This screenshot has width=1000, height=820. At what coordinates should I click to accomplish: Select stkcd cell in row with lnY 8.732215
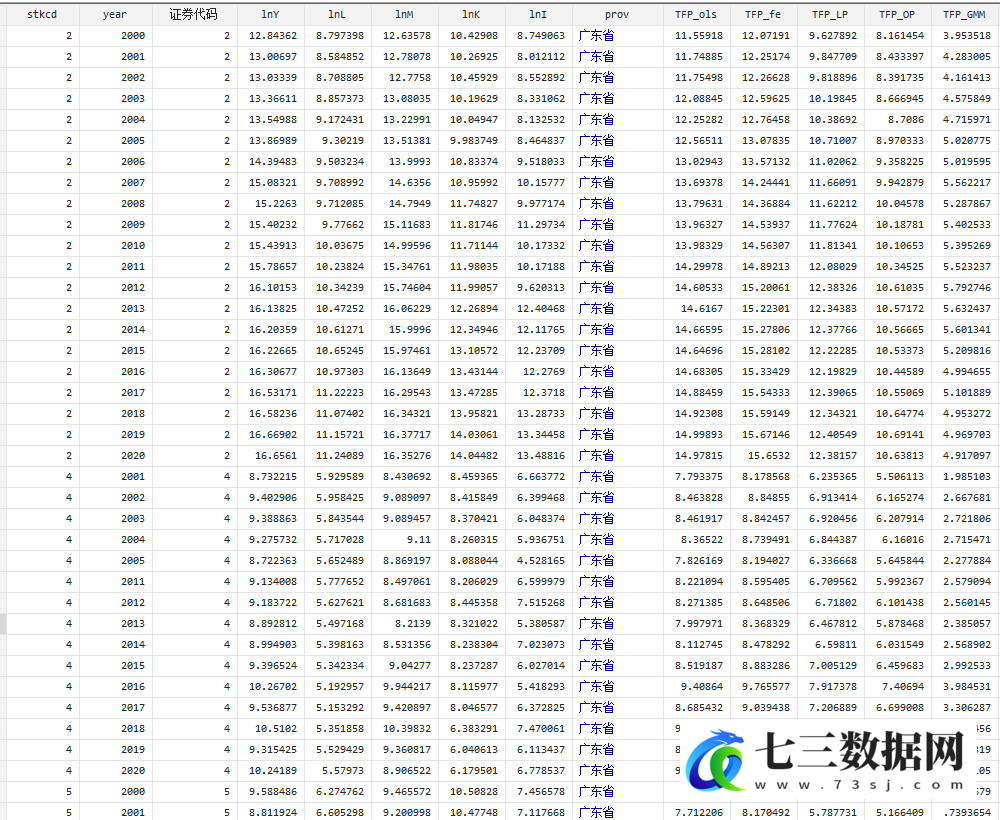42,476
